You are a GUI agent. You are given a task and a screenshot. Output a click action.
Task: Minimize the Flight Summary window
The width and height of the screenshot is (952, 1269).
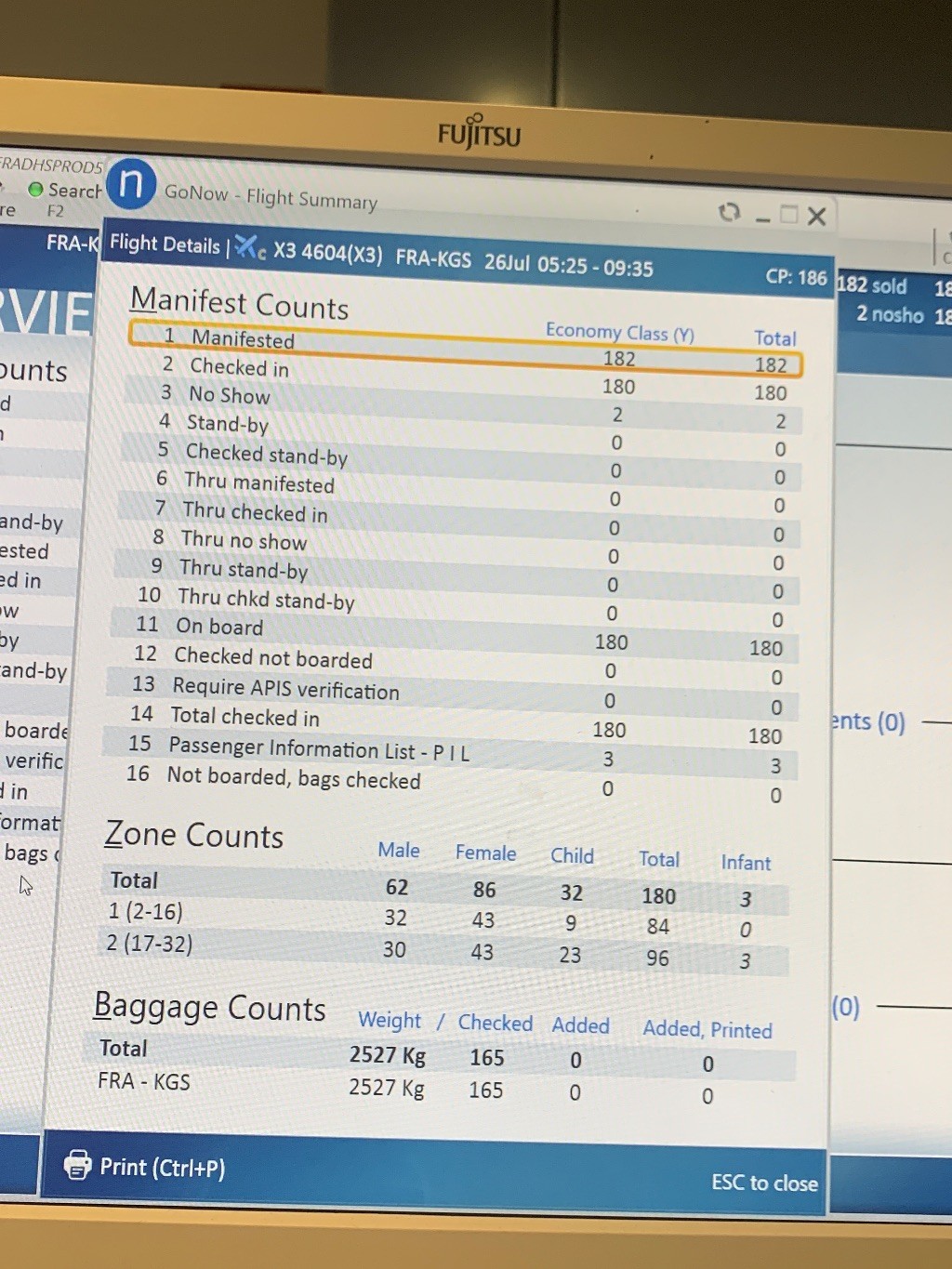click(x=762, y=218)
